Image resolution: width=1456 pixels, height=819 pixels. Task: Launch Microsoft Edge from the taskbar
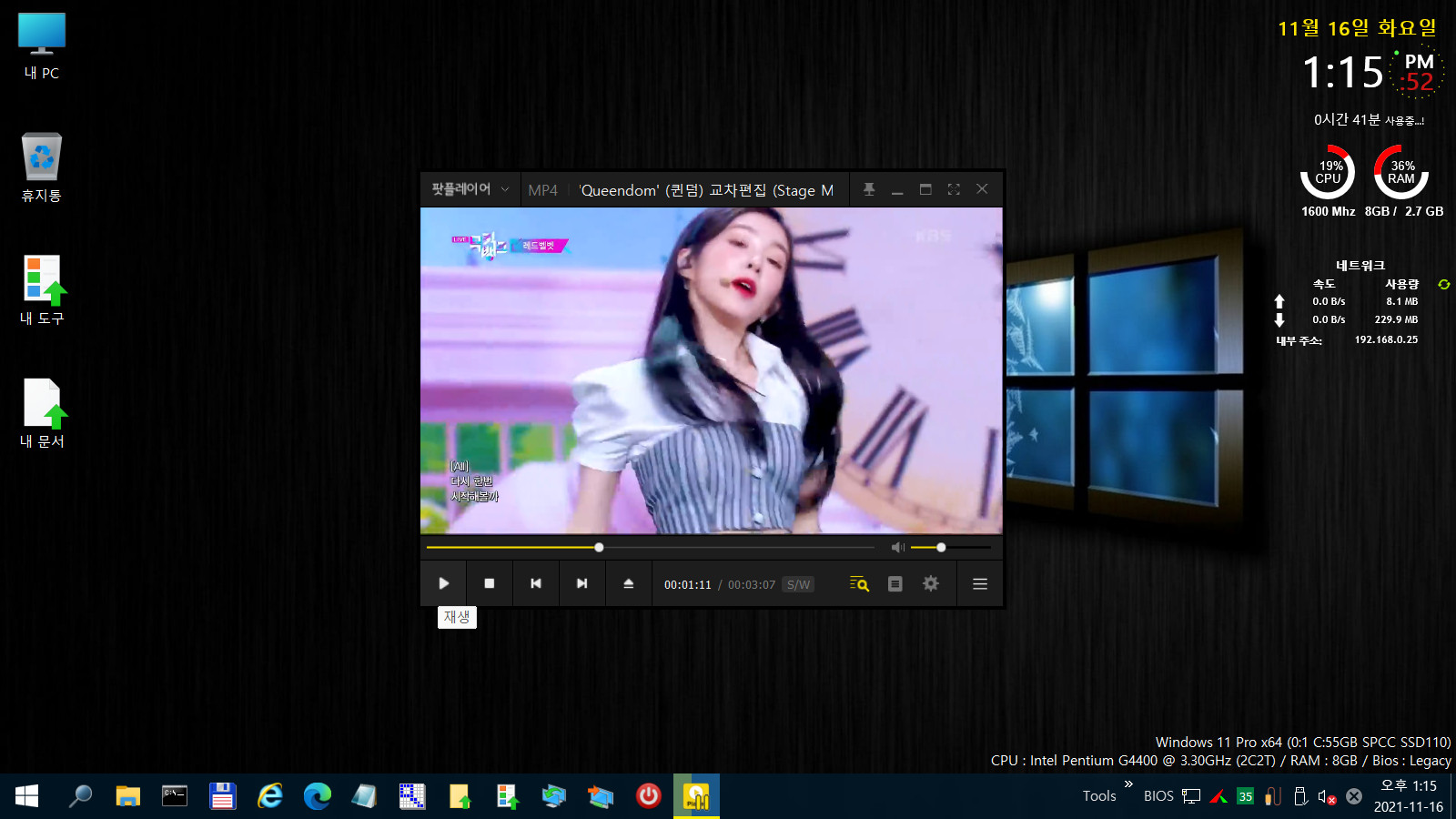click(318, 796)
